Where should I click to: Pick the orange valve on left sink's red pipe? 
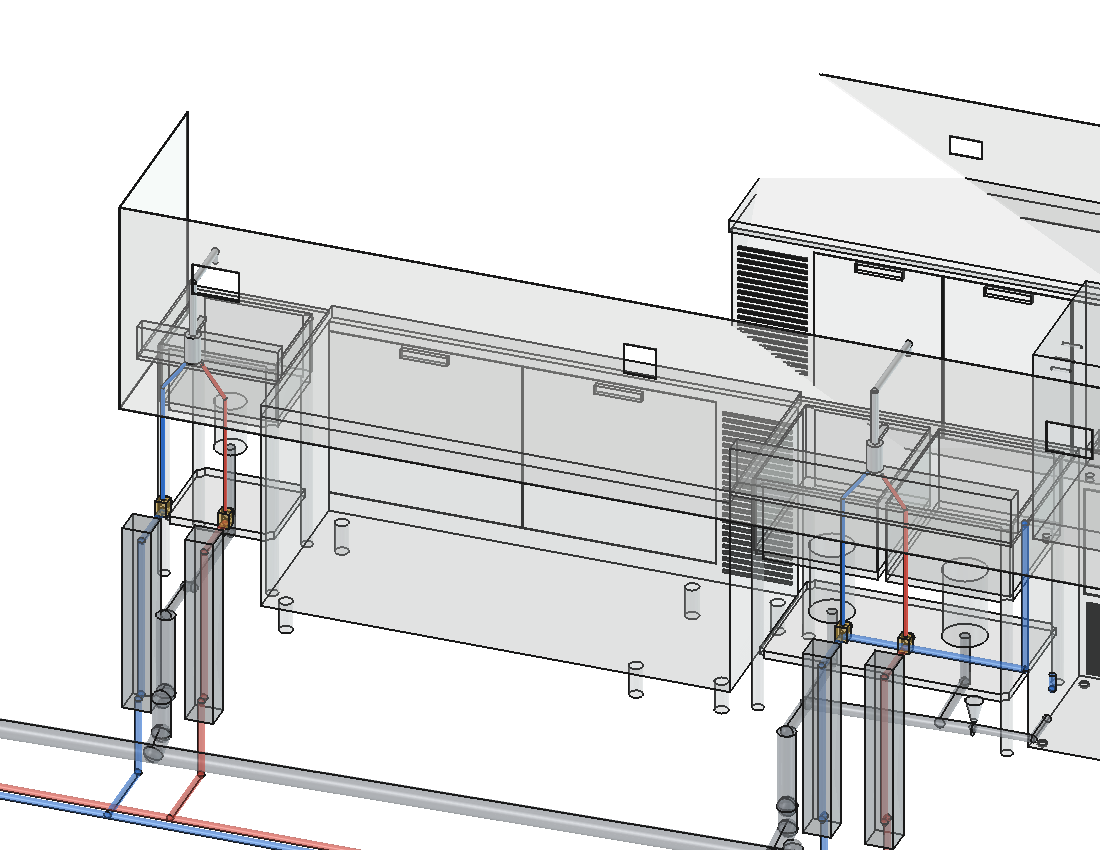pyautogui.click(x=225, y=518)
